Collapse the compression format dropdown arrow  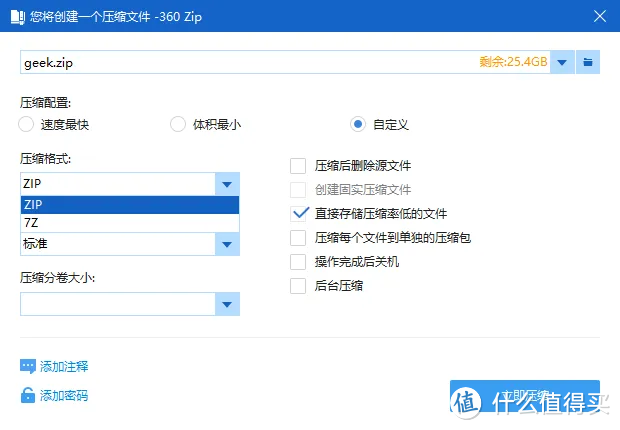click(227, 184)
